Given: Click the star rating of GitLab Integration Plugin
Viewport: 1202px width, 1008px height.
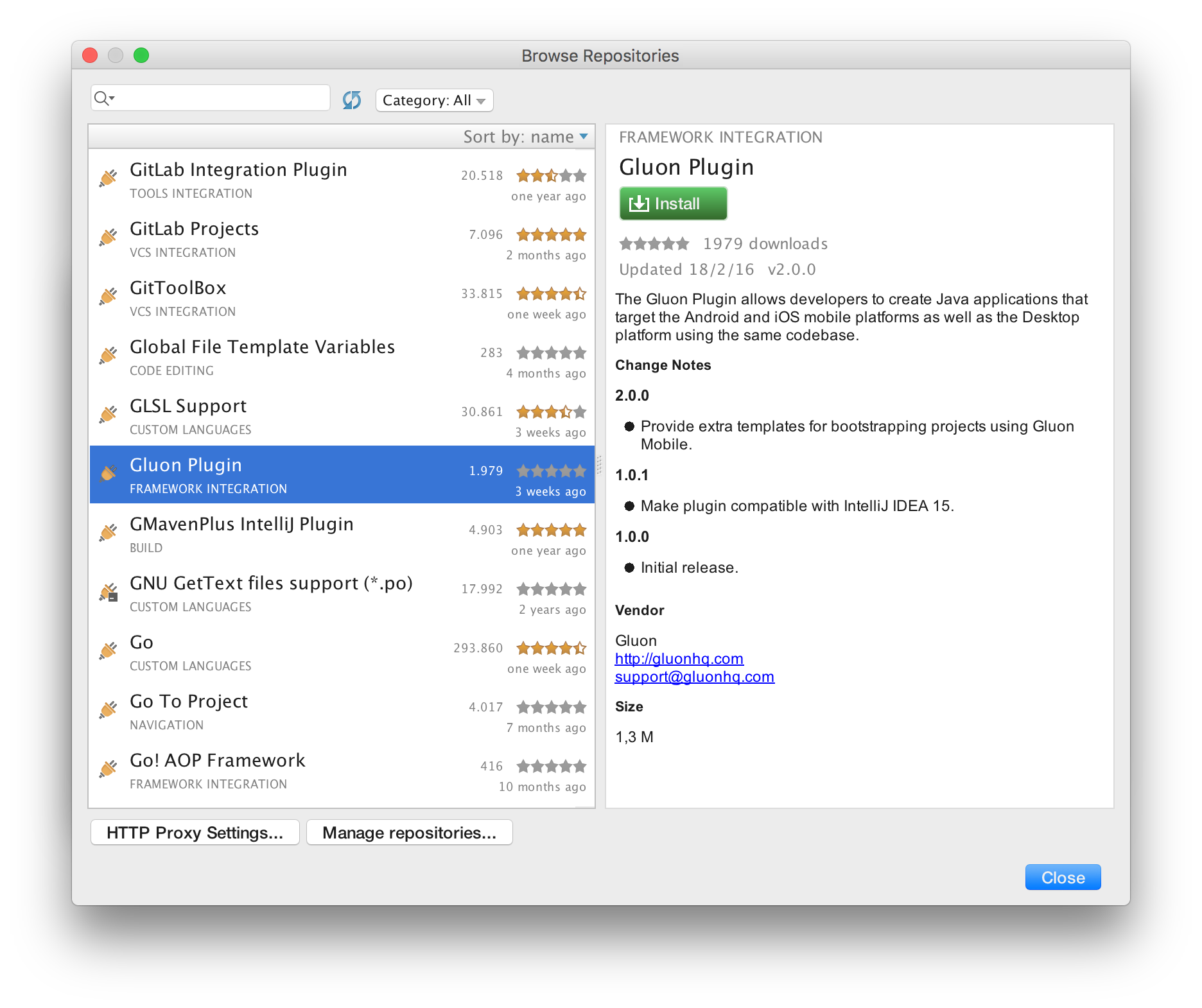Looking at the screenshot, I should (x=552, y=175).
